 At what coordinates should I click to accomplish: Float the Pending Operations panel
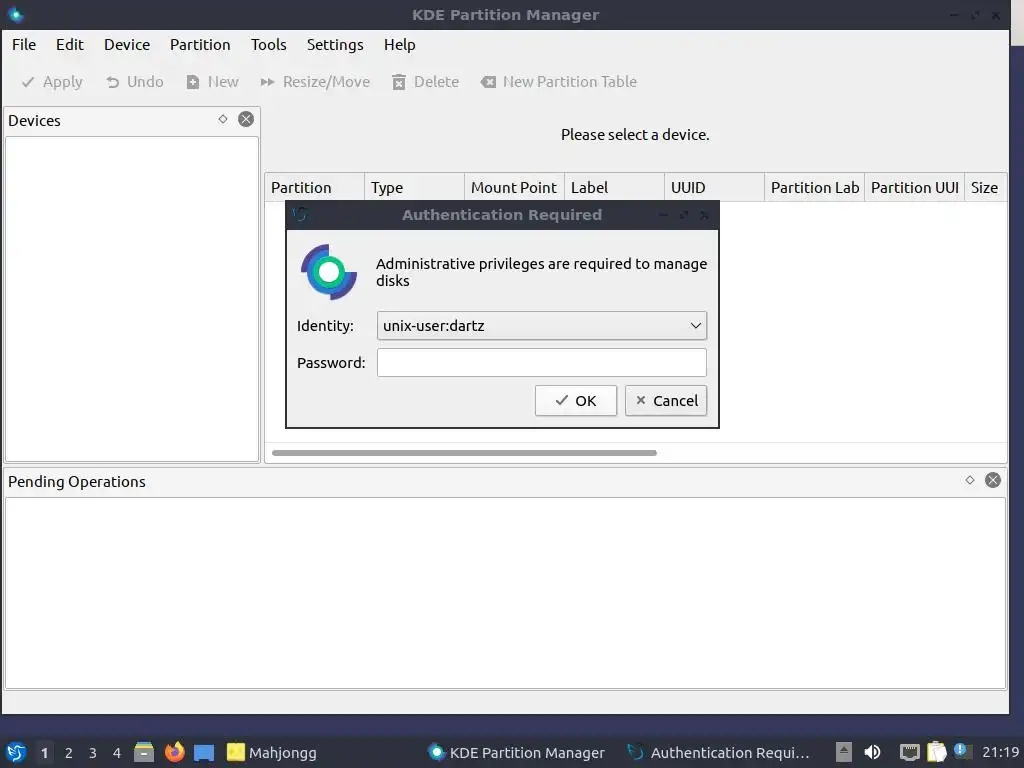click(x=970, y=480)
